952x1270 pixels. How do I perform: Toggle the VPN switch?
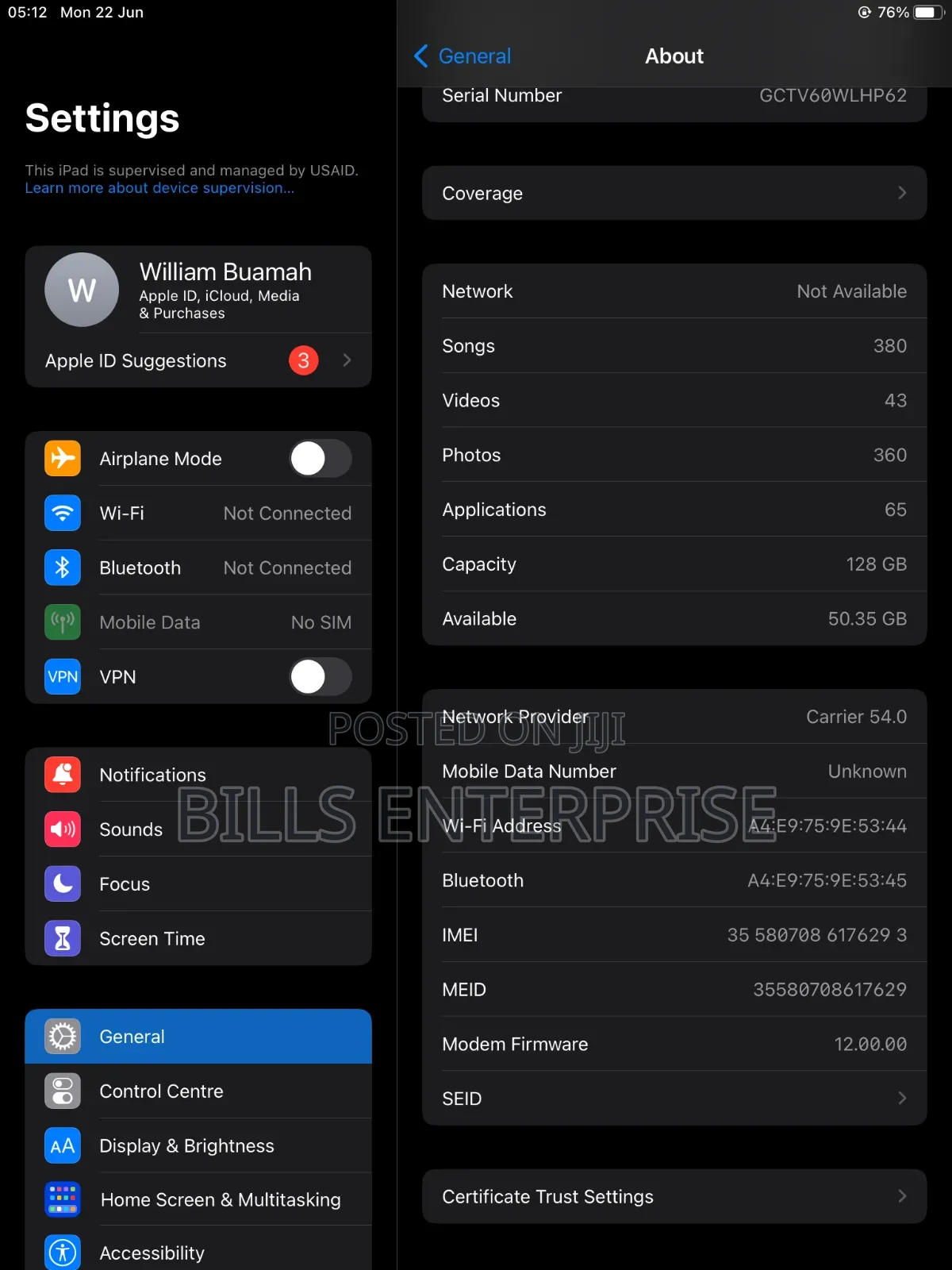point(321,676)
